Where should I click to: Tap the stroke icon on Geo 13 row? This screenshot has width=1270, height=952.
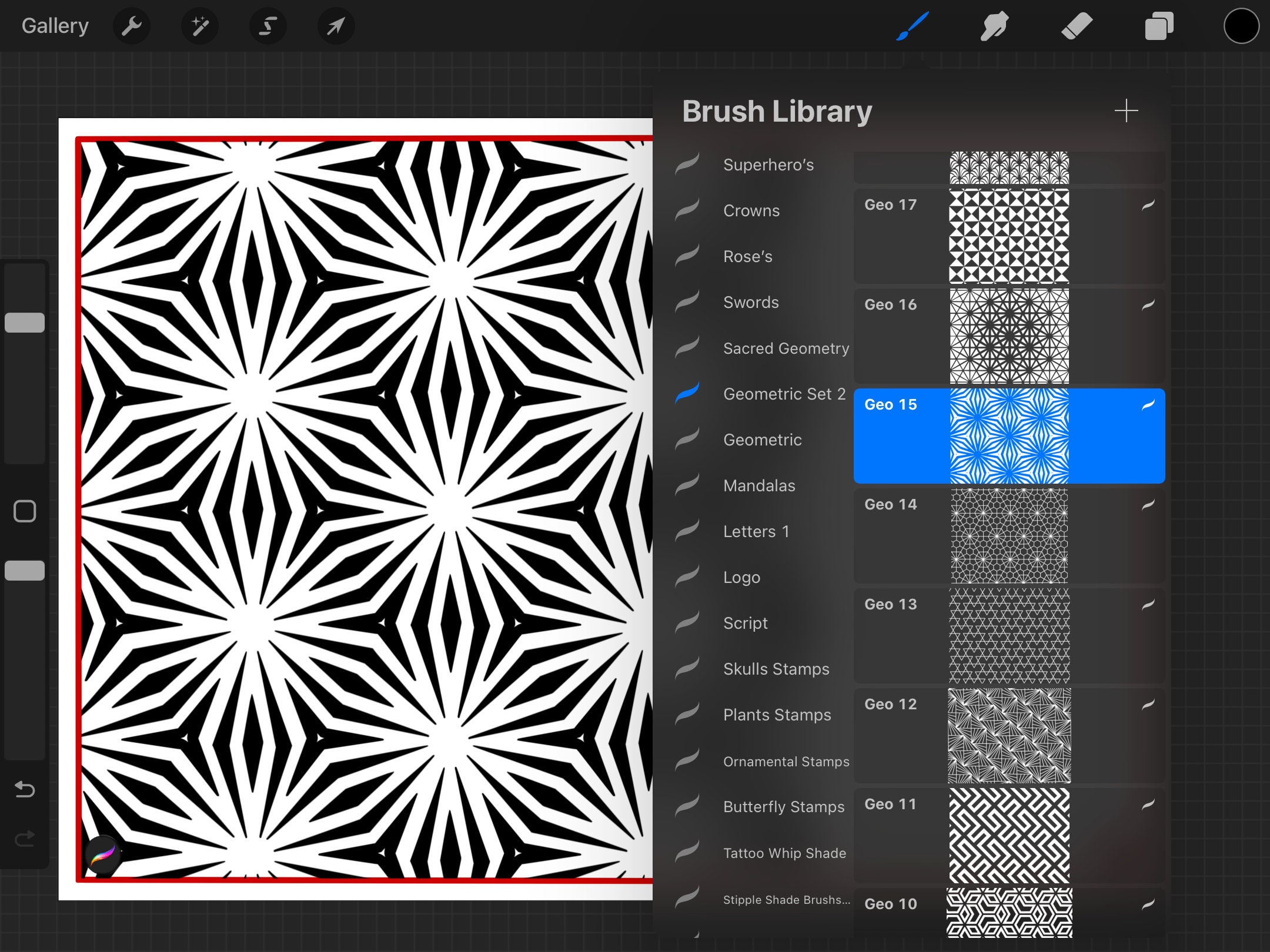[1148, 605]
